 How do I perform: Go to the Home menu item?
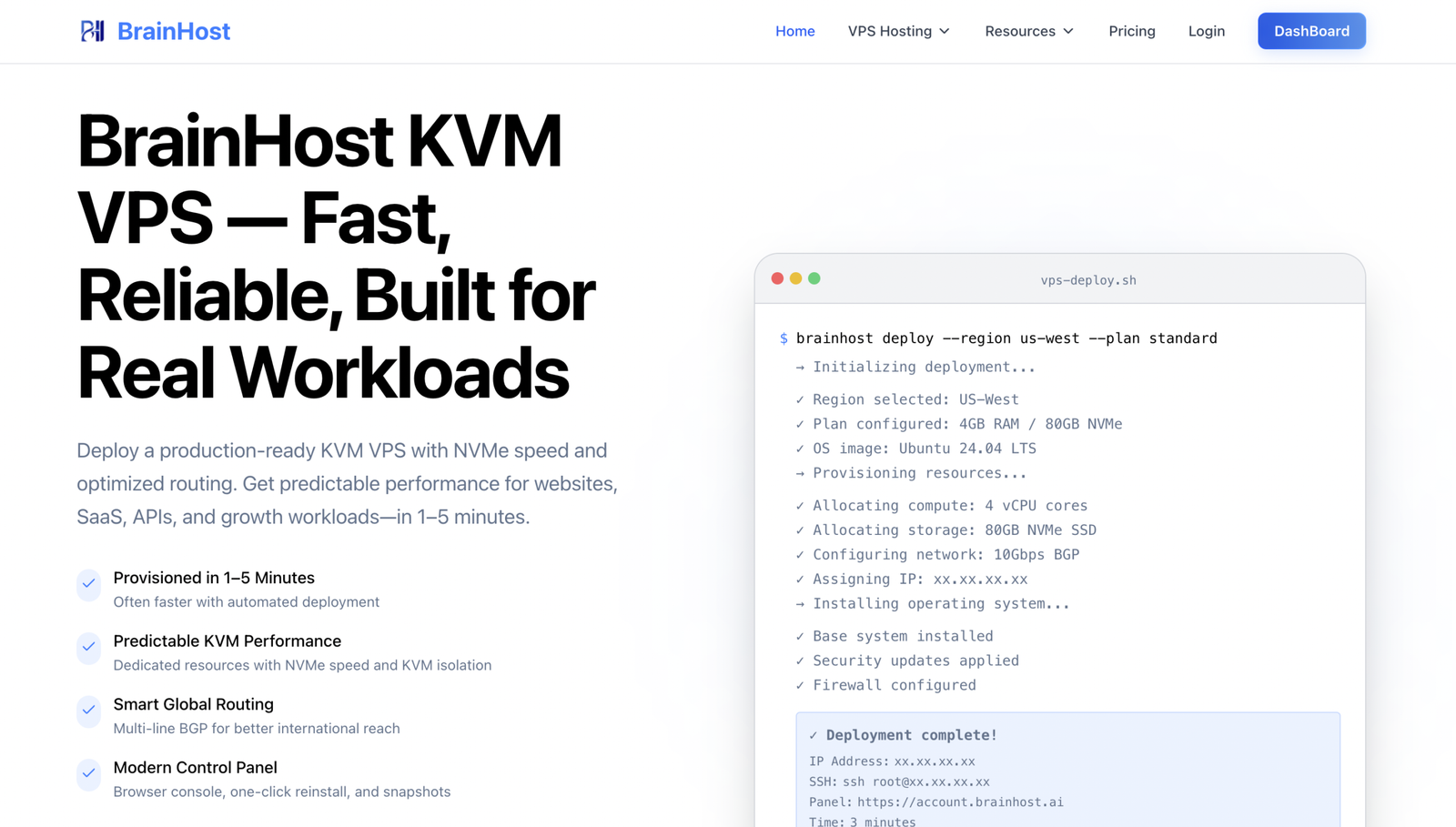[x=794, y=31]
